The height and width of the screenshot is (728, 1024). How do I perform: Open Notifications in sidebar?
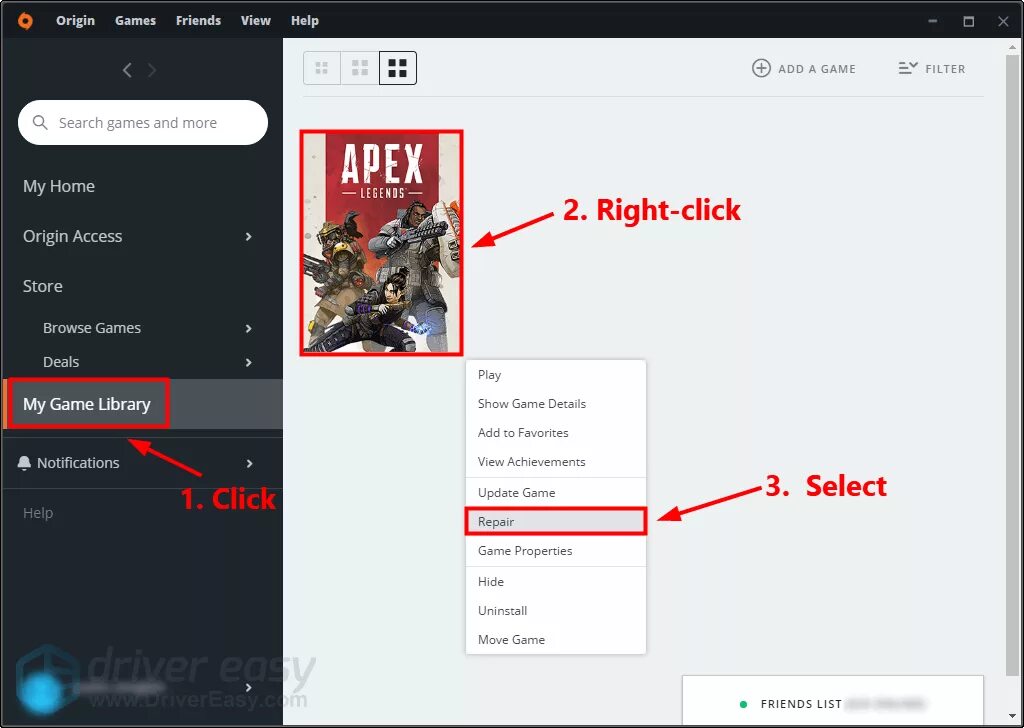tap(78, 463)
